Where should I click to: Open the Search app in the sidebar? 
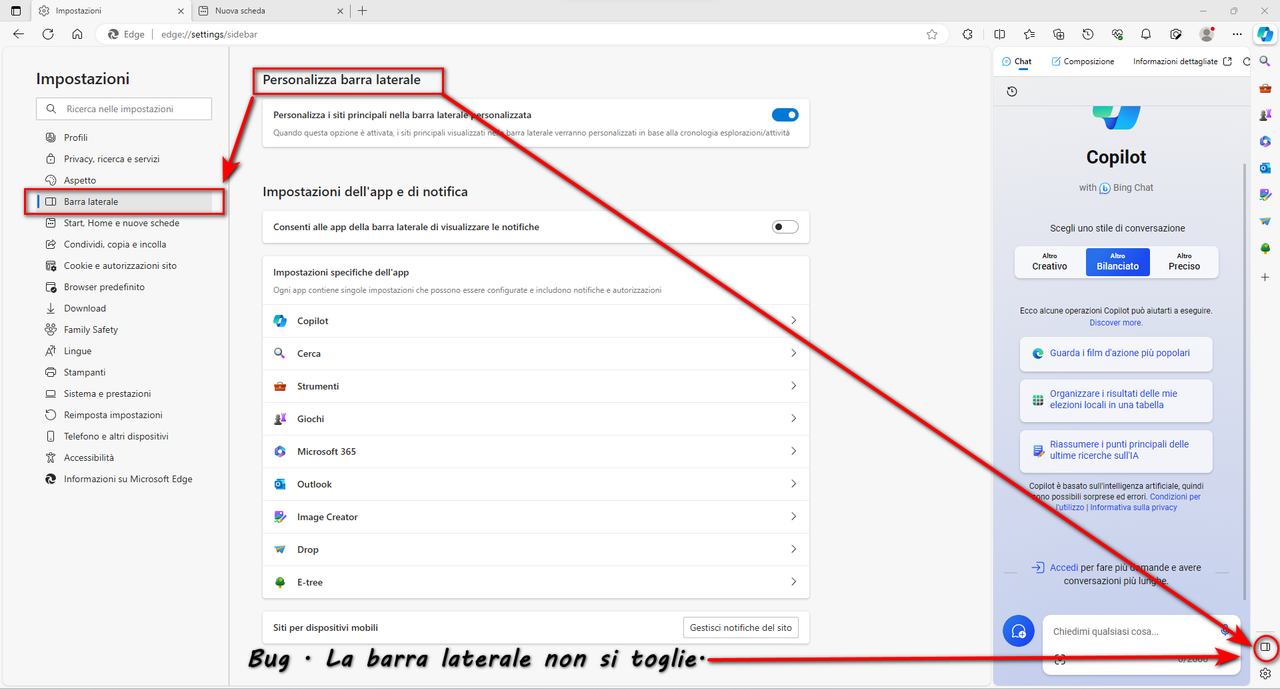pos(1265,61)
